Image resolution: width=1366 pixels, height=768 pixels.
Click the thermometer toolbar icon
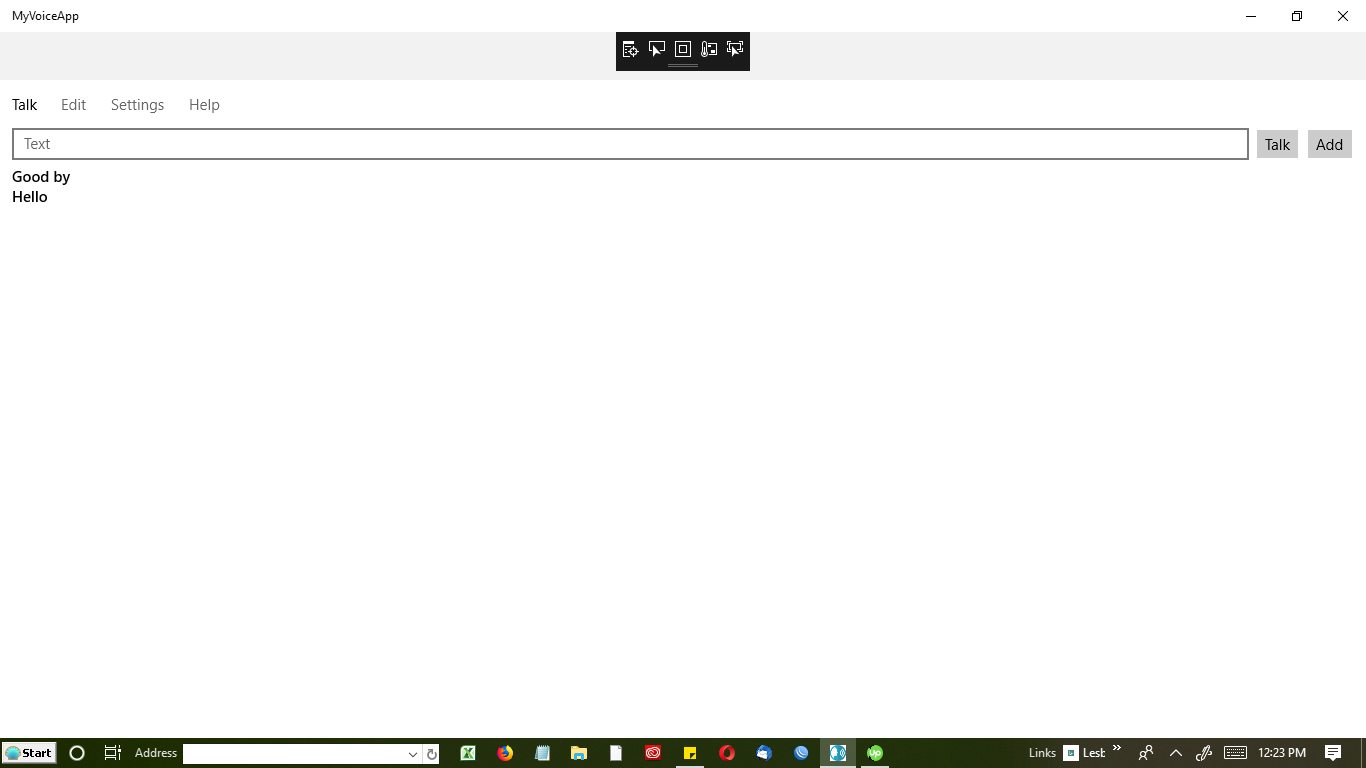coord(709,49)
